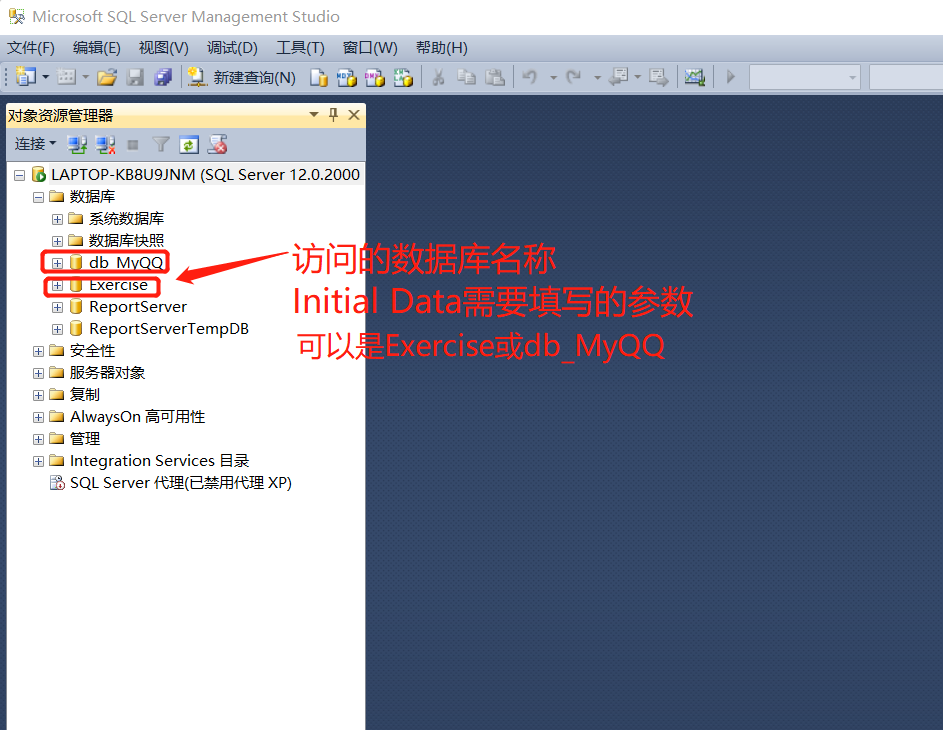This screenshot has height=730, width=943.
Task: Open the 编辑(E) menu
Action: pyautogui.click(x=97, y=48)
